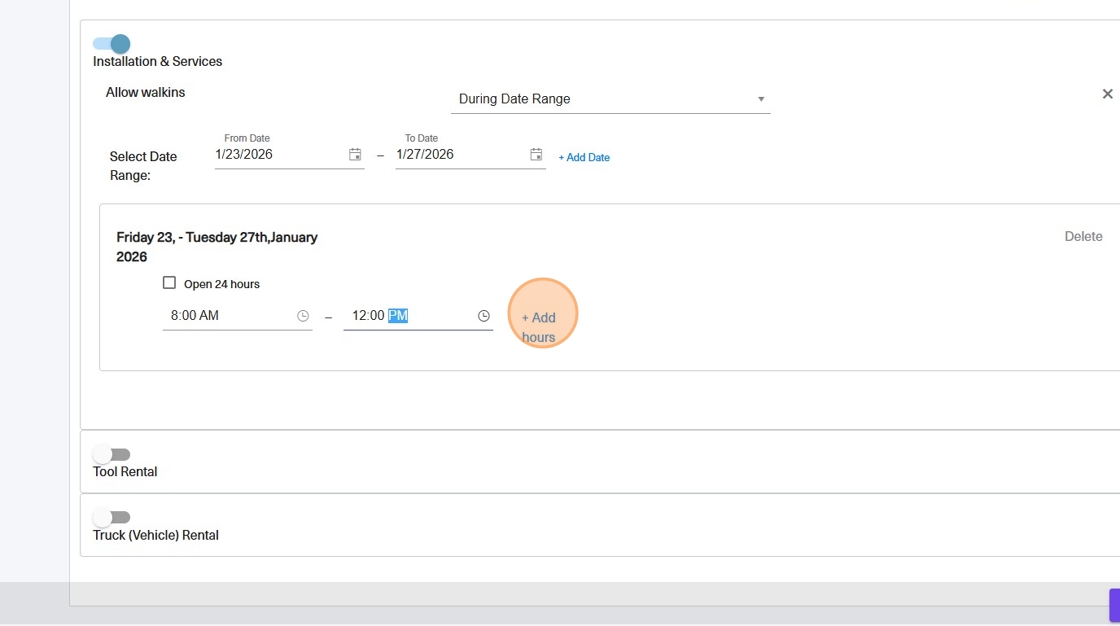Click the Friday 23 – Tuesday 27th heading
The height and width of the screenshot is (626, 1120).
pos(217,247)
